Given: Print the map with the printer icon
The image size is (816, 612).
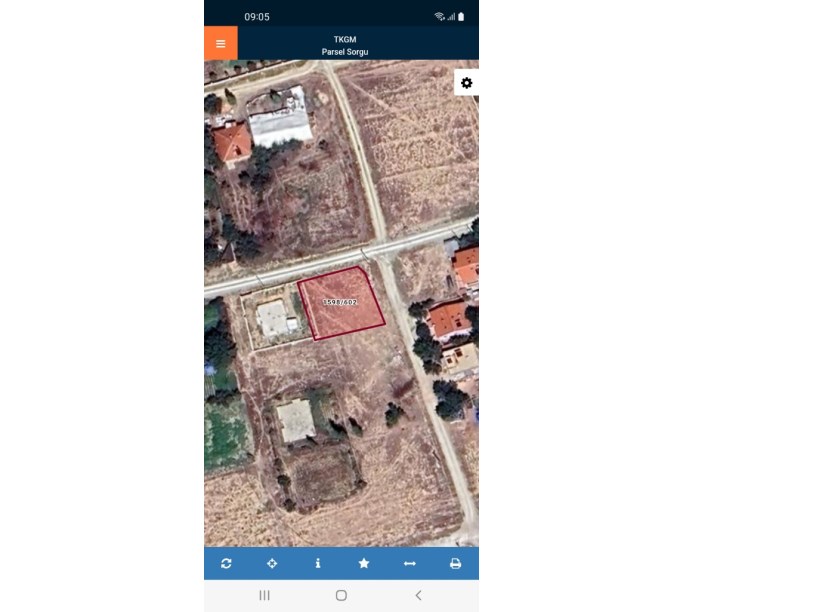Looking at the screenshot, I should (x=455, y=564).
